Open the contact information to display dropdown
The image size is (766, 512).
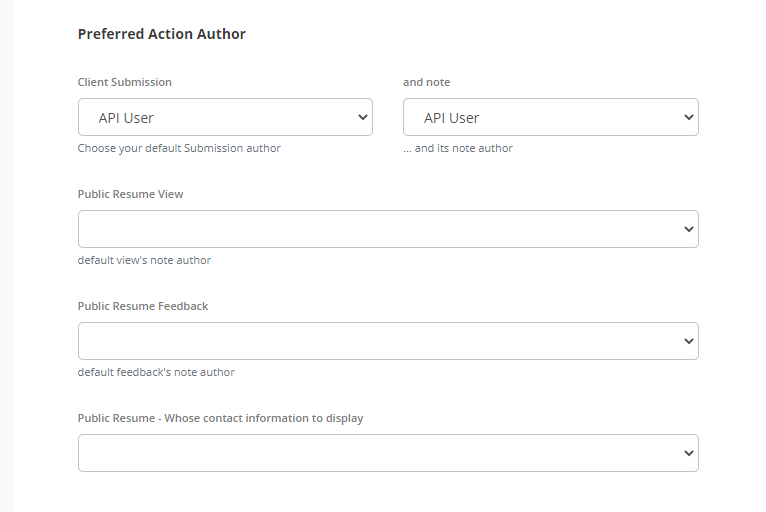(x=388, y=453)
